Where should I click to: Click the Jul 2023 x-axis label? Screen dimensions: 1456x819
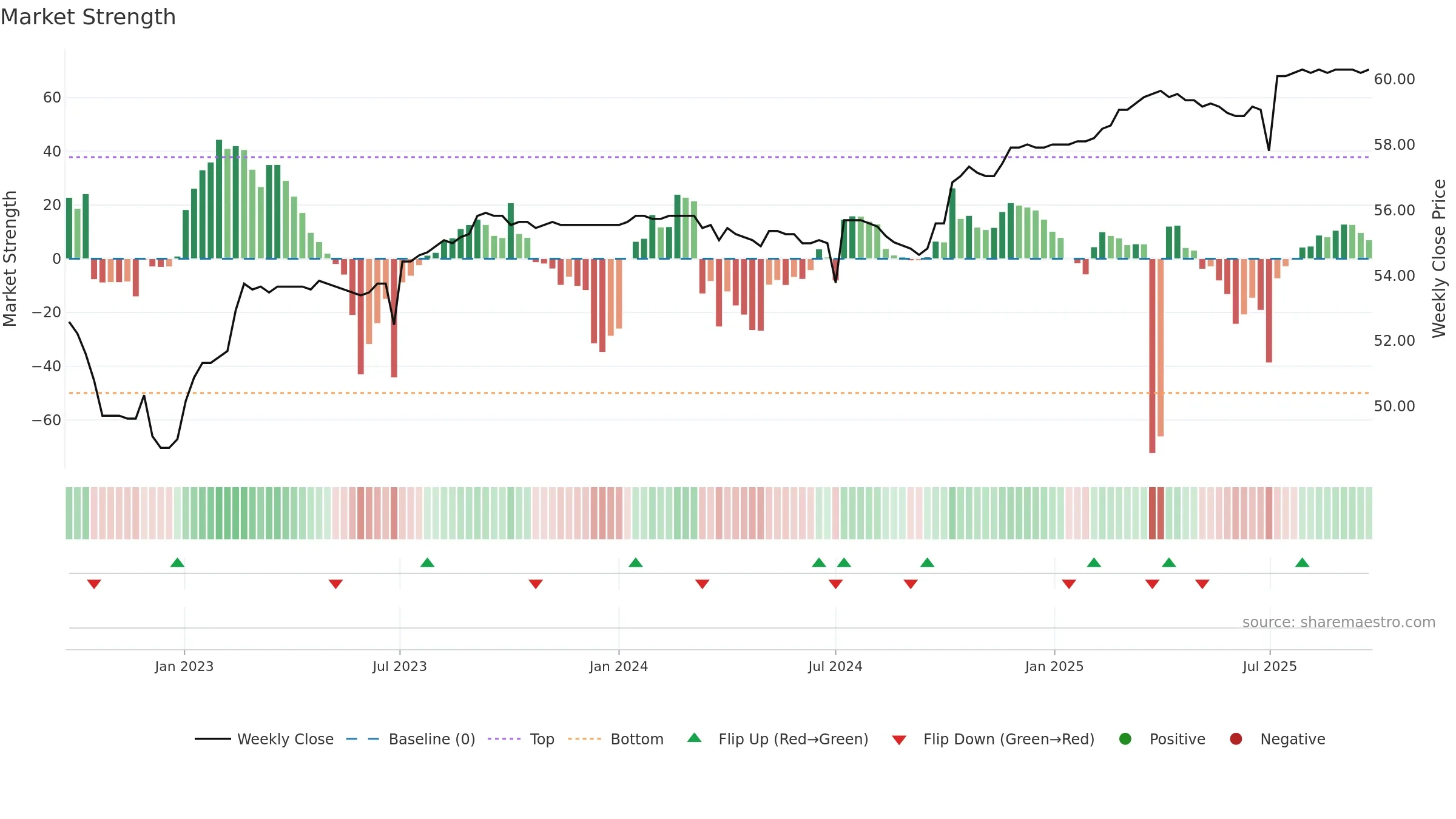[400, 666]
